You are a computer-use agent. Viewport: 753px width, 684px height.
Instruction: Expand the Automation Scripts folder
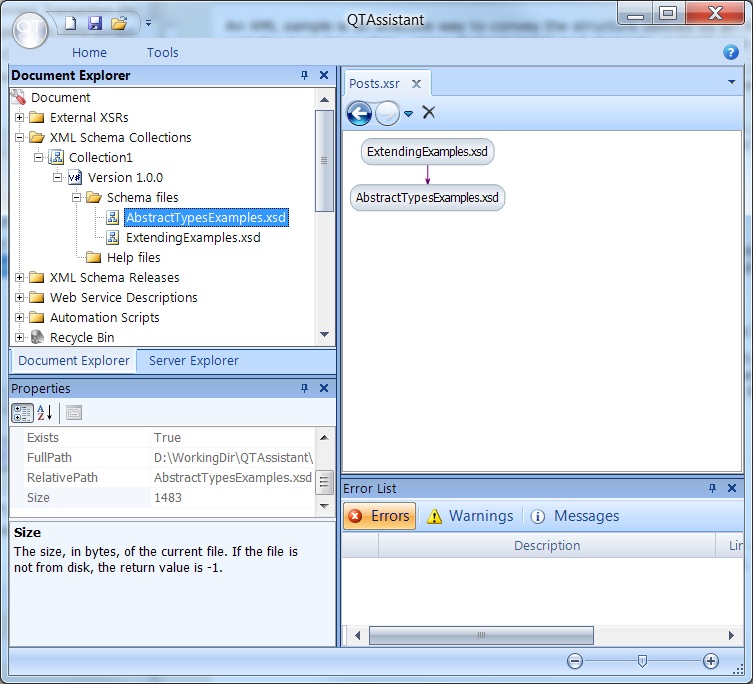point(19,318)
